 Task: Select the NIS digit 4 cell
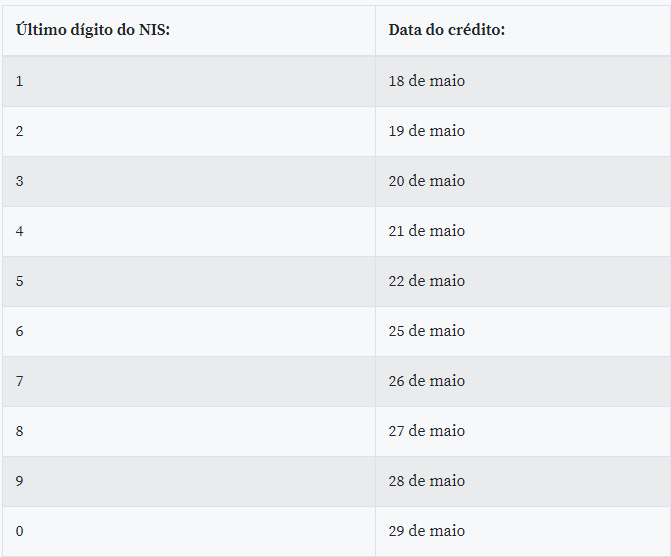[x=20, y=231]
